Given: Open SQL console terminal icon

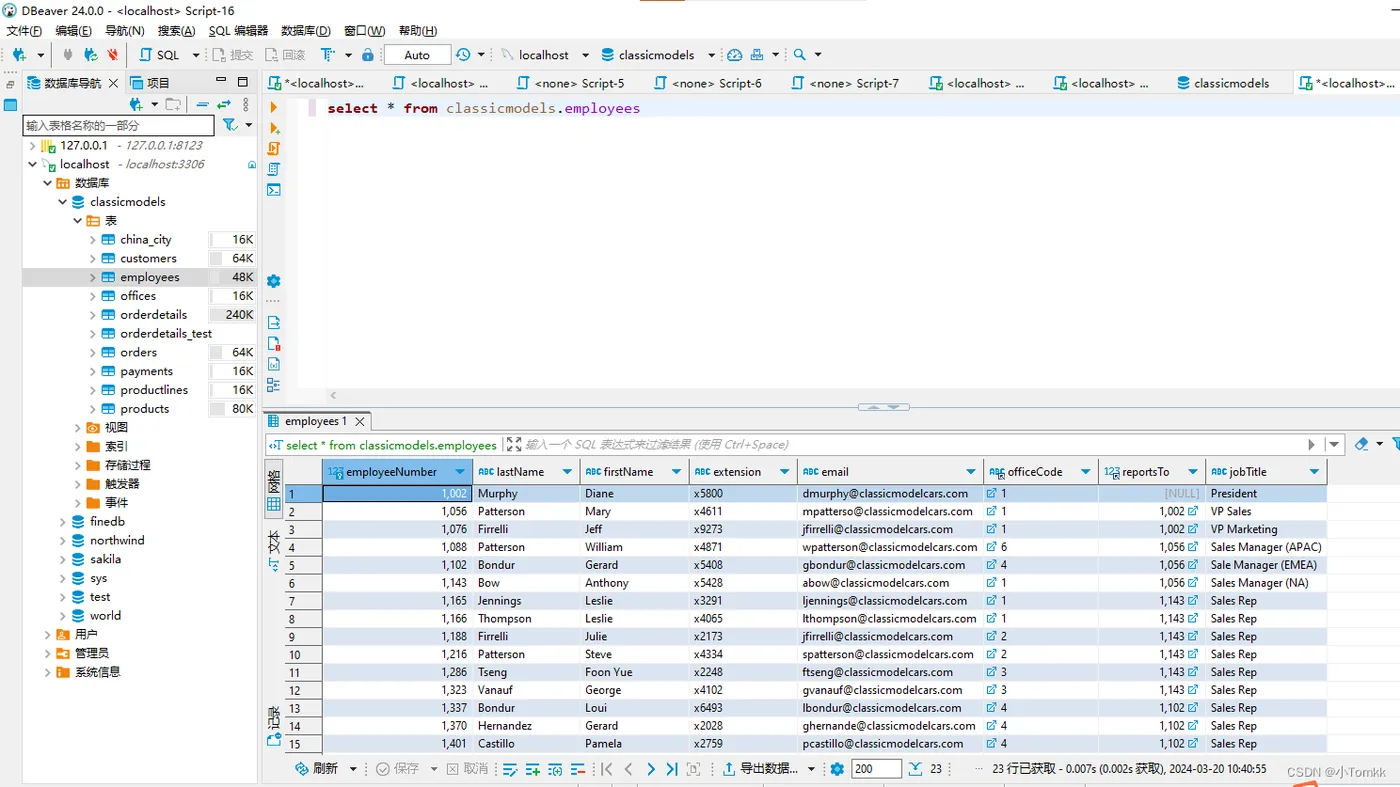Looking at the screenshot, I should coord(274,190).
